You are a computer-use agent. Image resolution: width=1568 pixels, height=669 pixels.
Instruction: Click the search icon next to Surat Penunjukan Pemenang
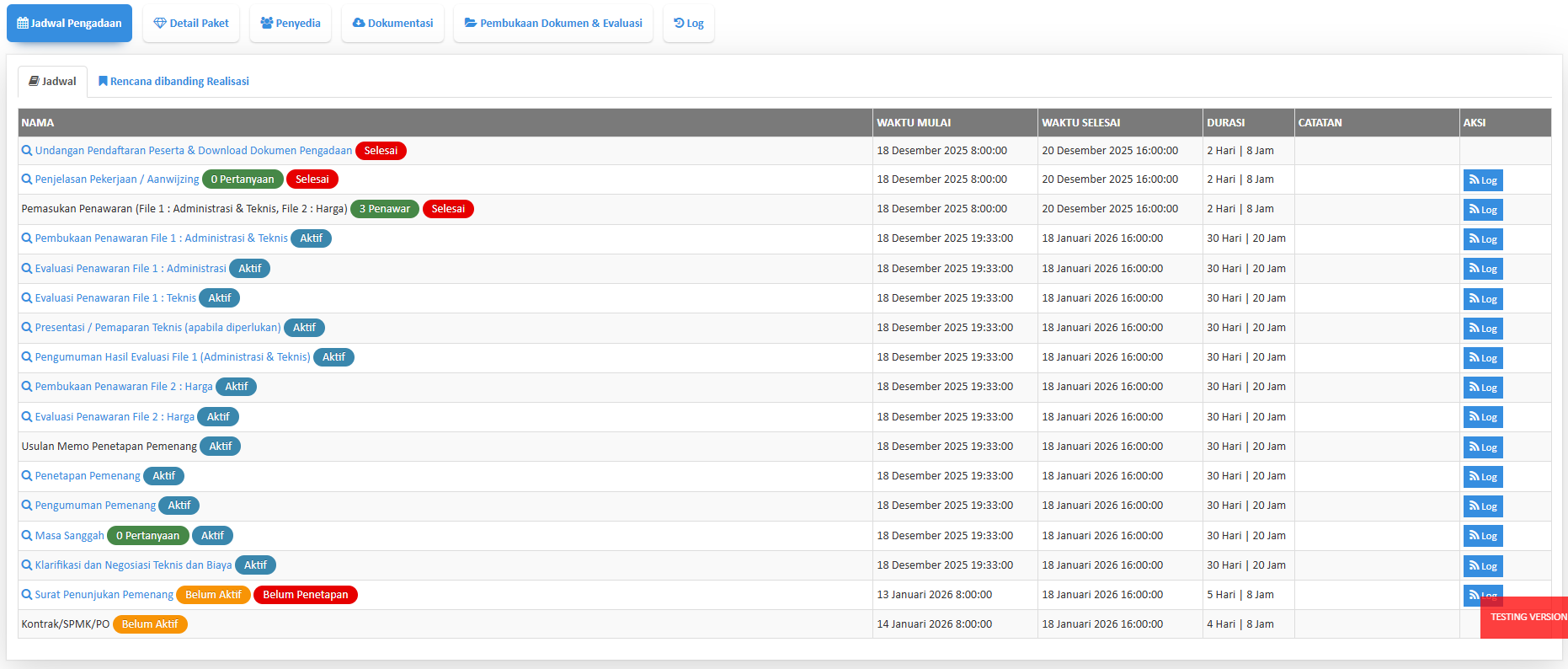click(x=27, y=595)
